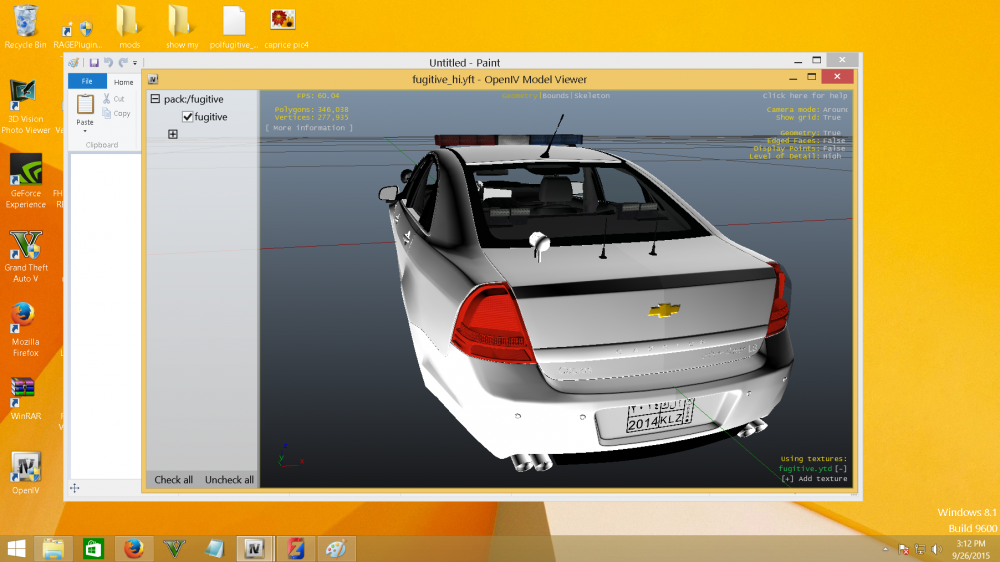
Task: Toggle the Geometry True setting
Action: (x=810, y=133)
